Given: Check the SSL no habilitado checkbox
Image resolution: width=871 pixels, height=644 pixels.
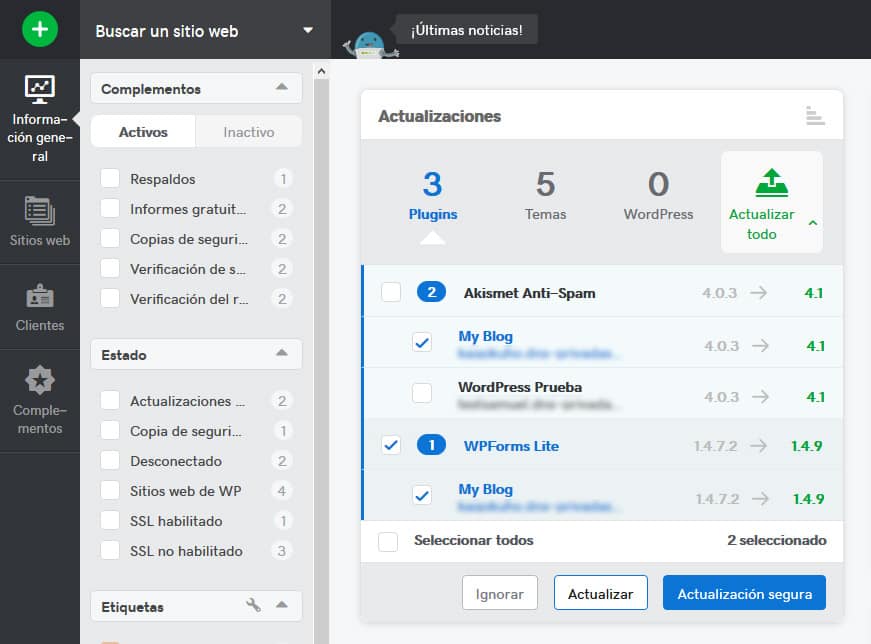Looking at the screenshot, I should (x=110, y=550).
